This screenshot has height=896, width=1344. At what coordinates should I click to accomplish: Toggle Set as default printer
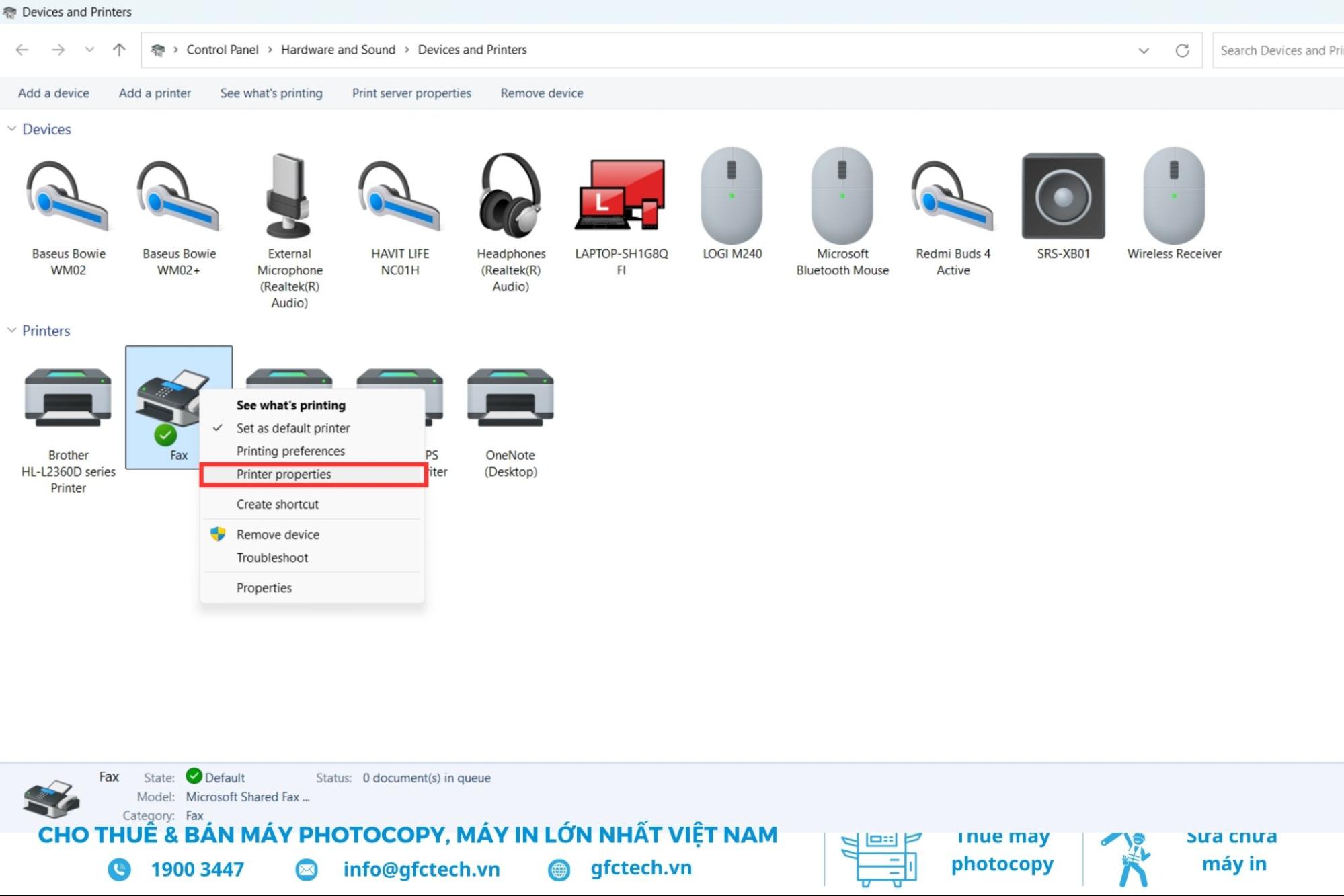coord(312,428)
